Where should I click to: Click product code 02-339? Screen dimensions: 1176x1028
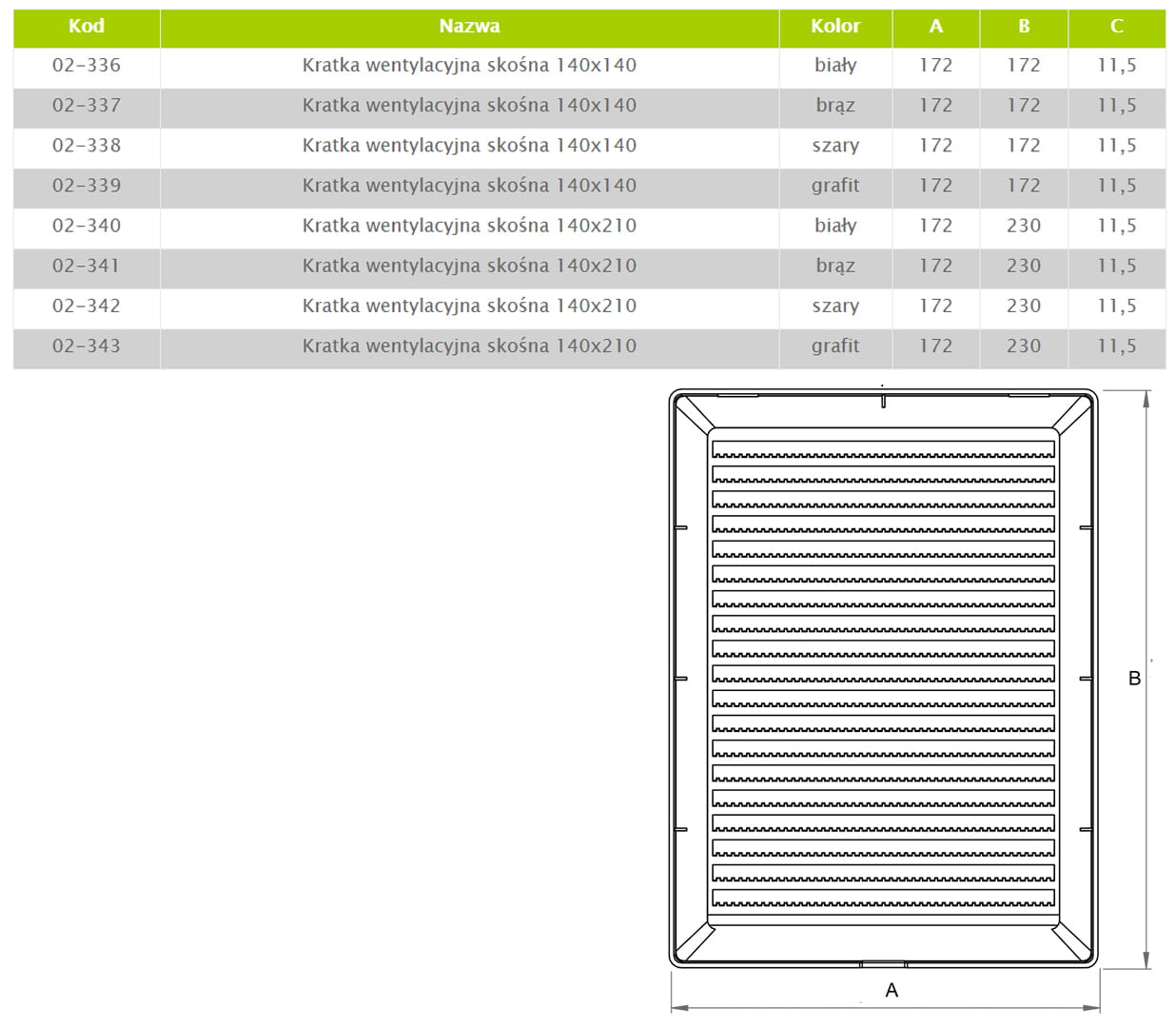tap(87, 186)
